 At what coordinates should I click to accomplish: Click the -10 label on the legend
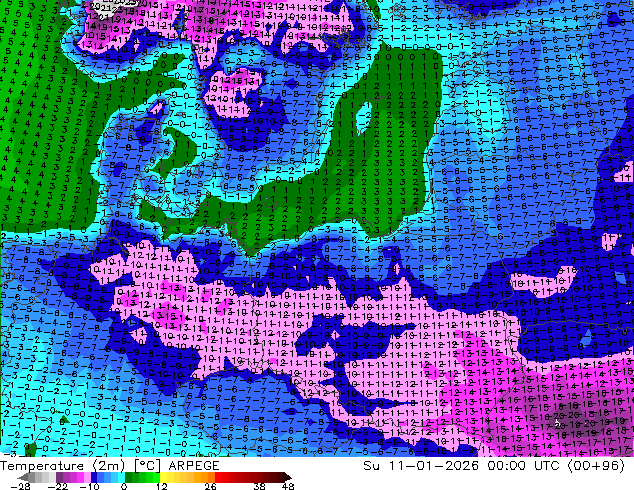click(x=90, y=486)
